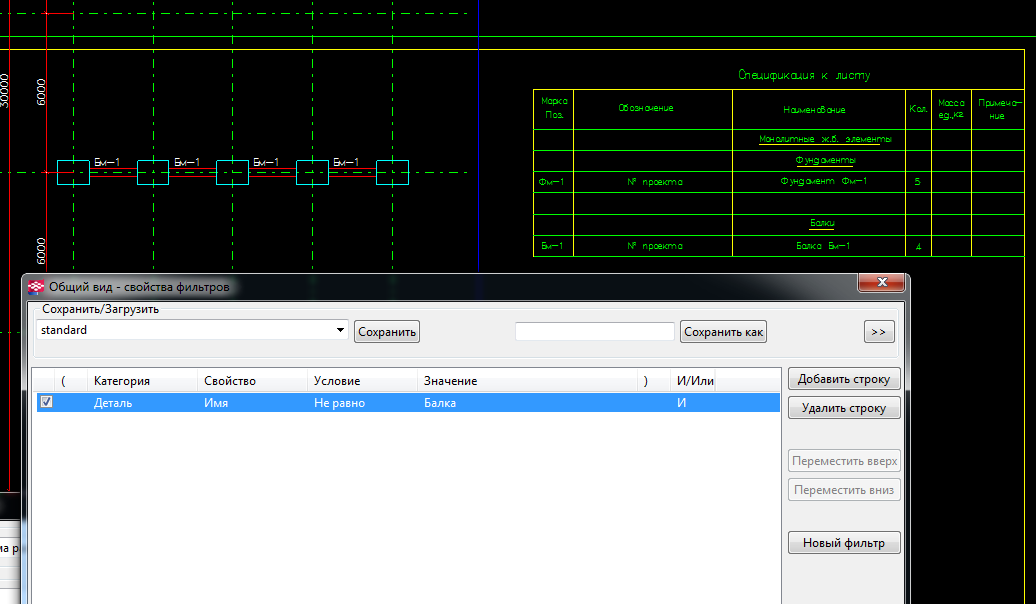The height and width of the screenshot is (604, 1036).
Task: Open the 'Не равно' condition cell
Action: coord(339,403)
